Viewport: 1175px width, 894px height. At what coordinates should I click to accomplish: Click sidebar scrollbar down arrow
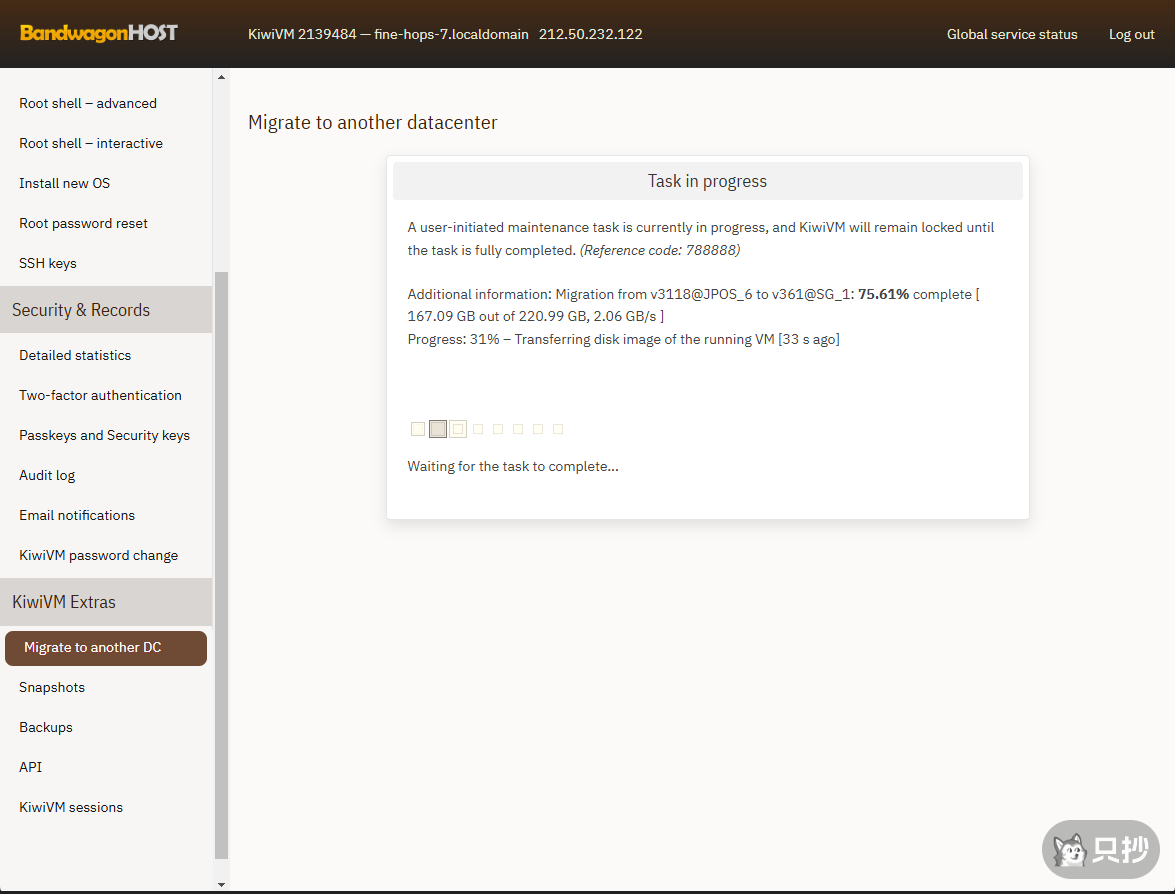[221, 884]
